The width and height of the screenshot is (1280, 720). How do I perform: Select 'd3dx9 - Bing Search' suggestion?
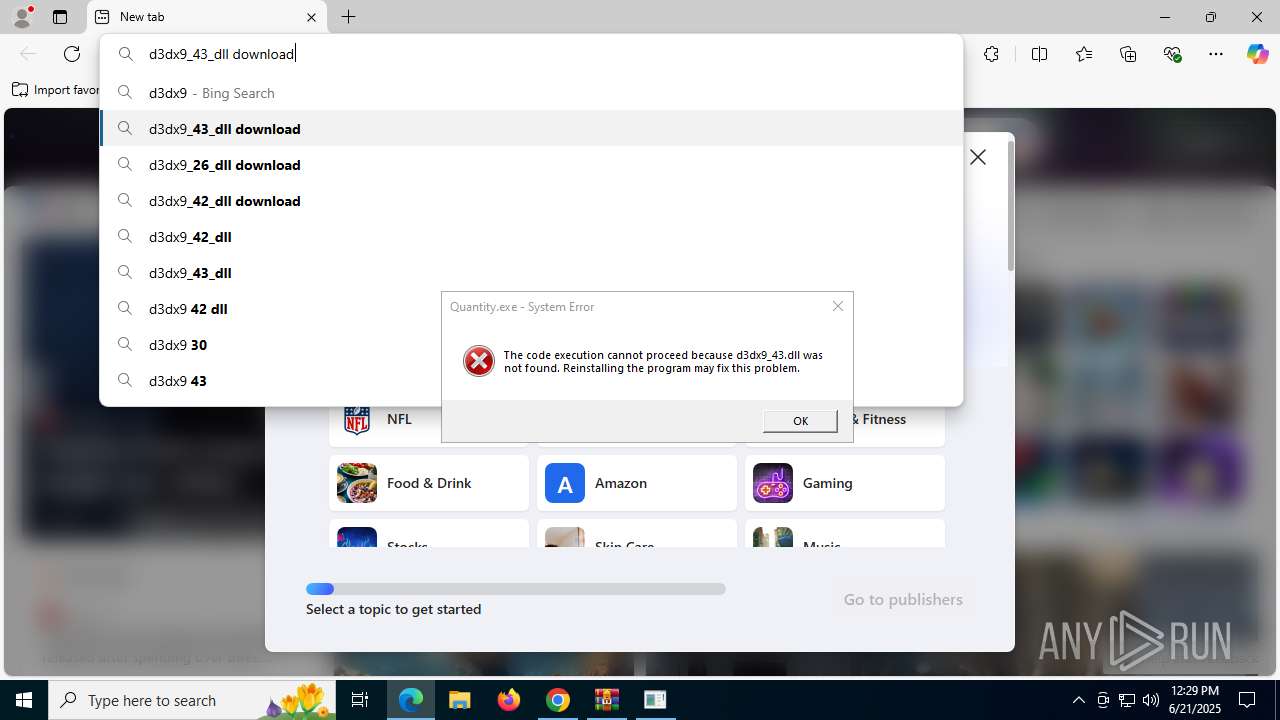pos(531,93)
